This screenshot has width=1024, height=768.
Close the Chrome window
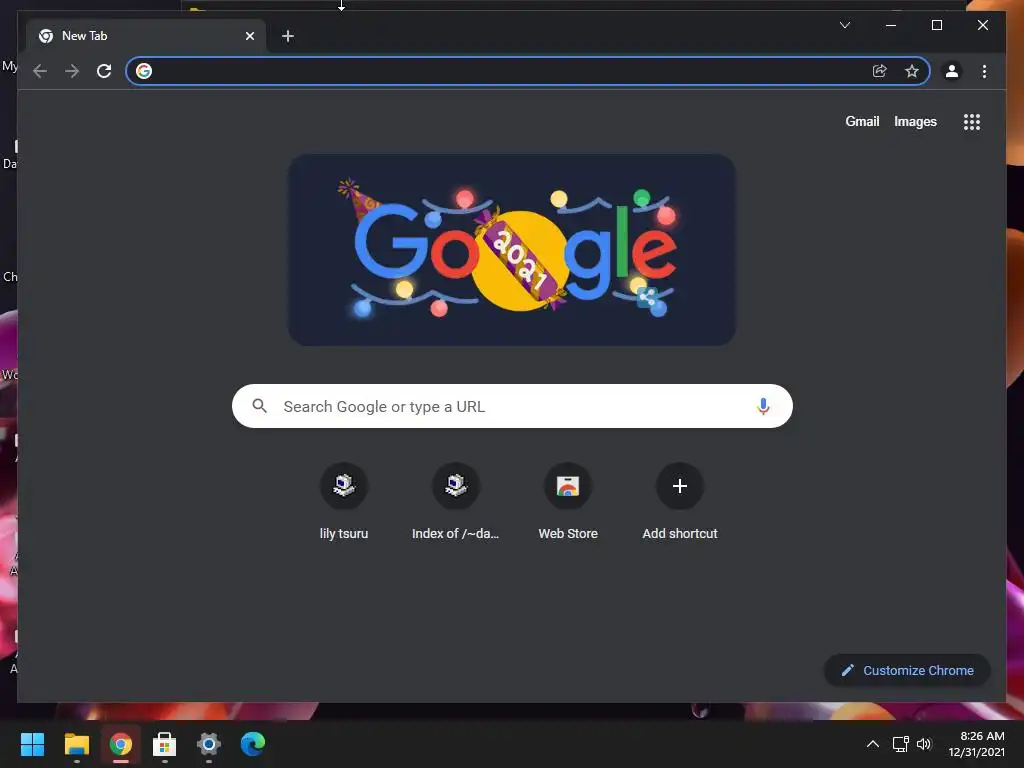pyautogui.click(x=982, y=25)
